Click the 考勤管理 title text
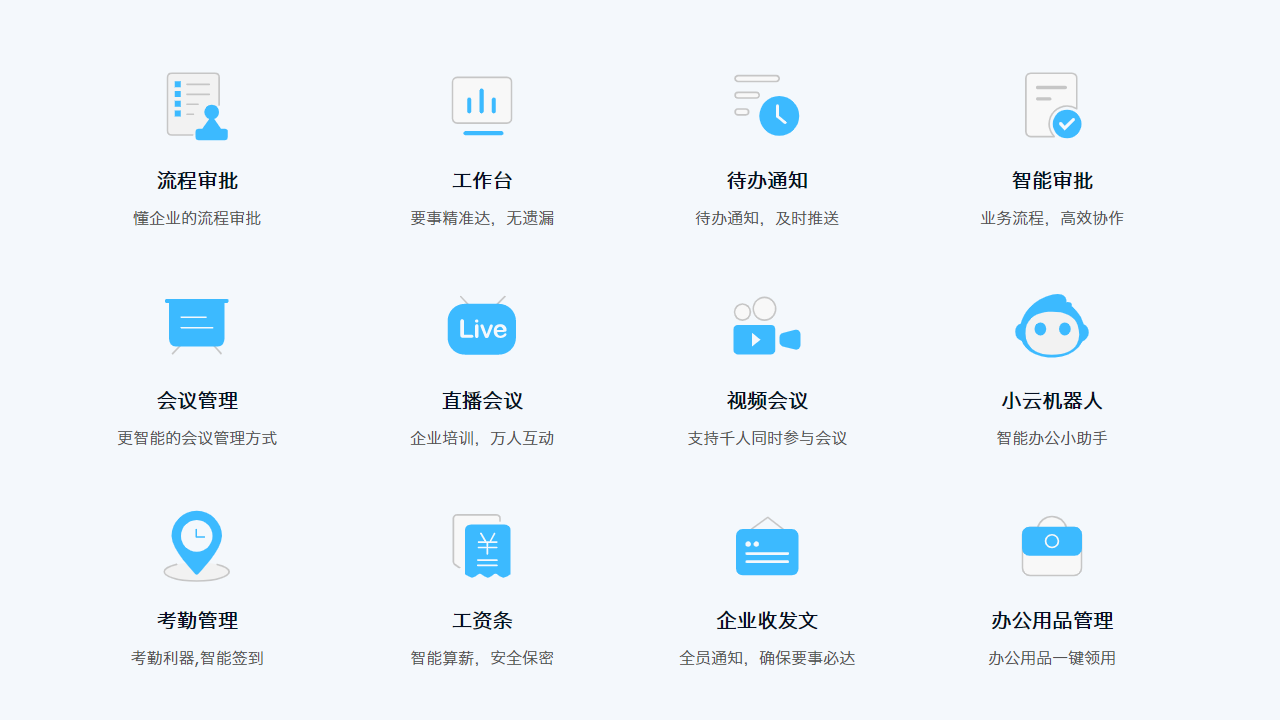Image resolution: width=1280 pixels, height=720 pixels. click(197, 621)
